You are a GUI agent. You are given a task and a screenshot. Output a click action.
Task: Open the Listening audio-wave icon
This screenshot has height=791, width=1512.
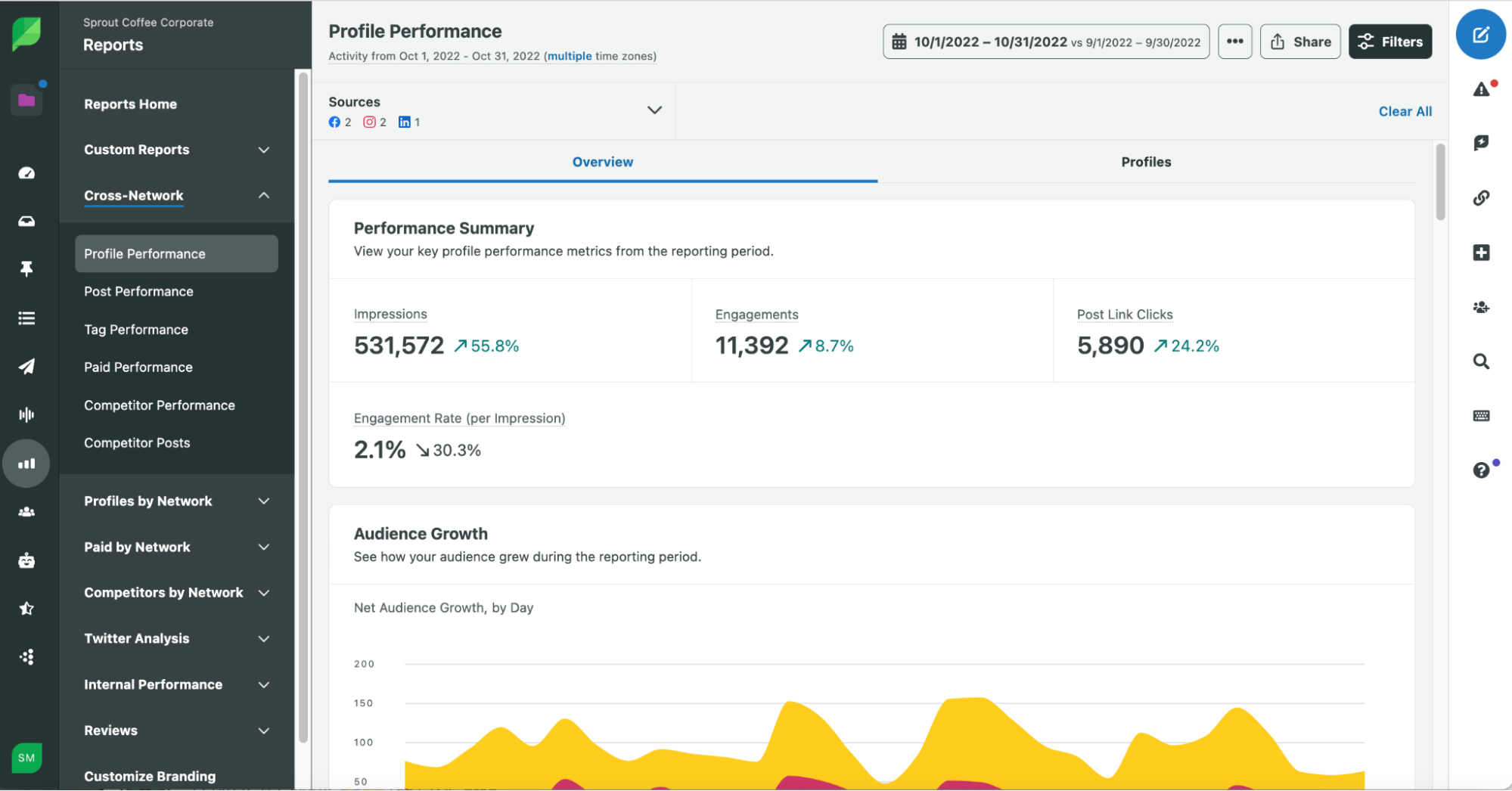[26, 414]
